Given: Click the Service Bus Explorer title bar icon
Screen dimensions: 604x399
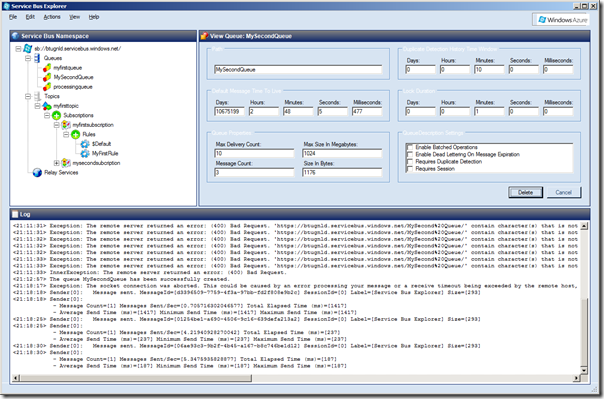Looking at the screenshot, I should tap(6, 6).
